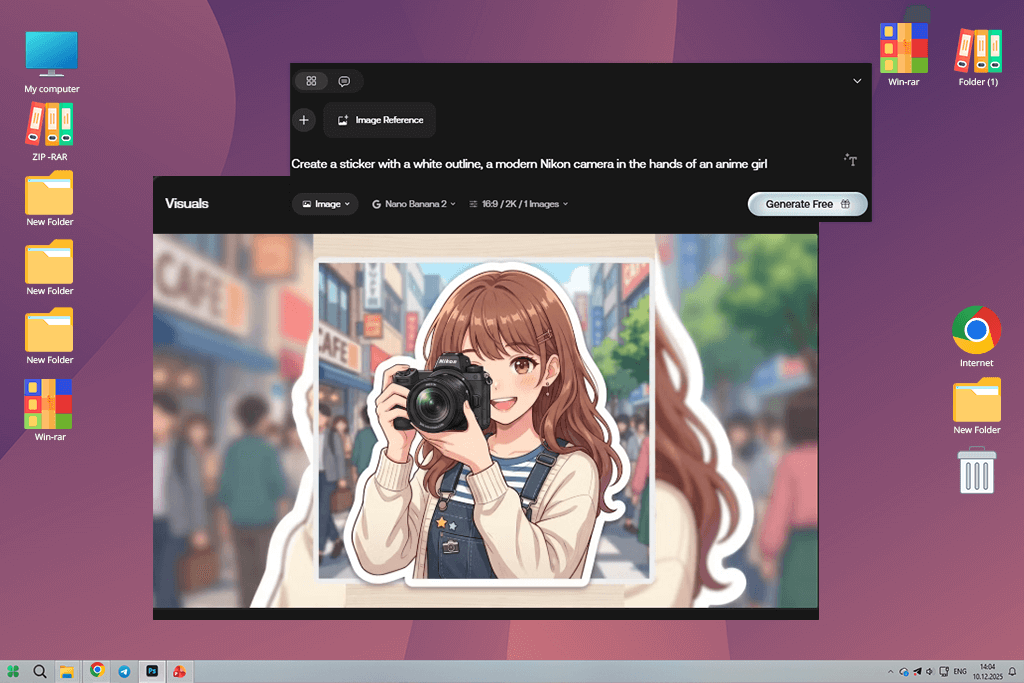Select the My computer desktop icon
This screenshot has width=1024, height=683.
point(52,62)
